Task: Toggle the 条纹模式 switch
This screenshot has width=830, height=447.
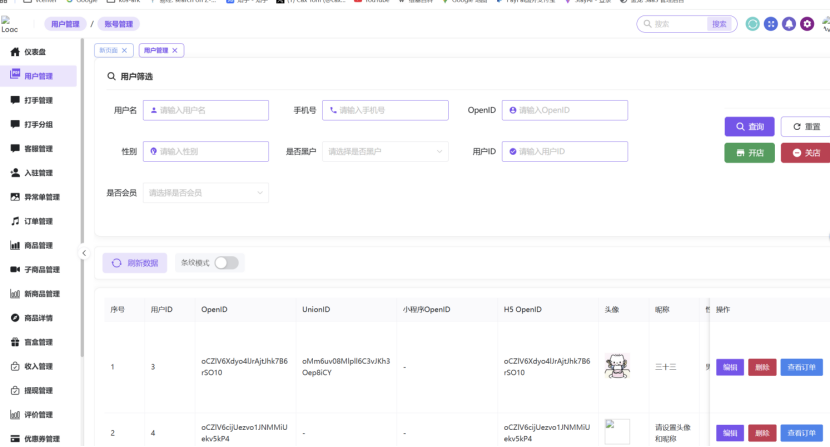Action: click(226, 263)
